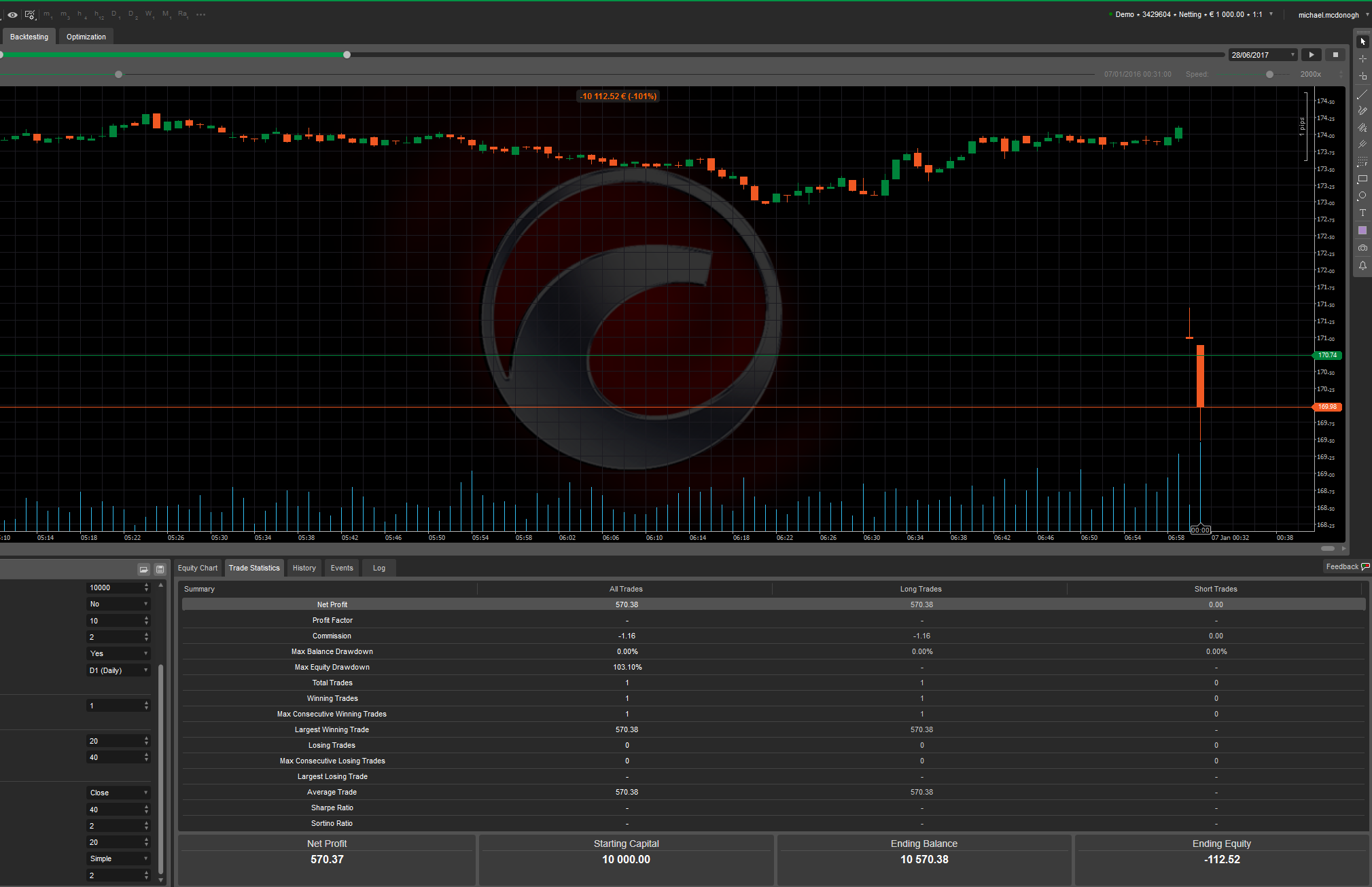The image size is (1372, 887).
Task: Click the speed slider handle near 2000x
Action: point(1269,74)
